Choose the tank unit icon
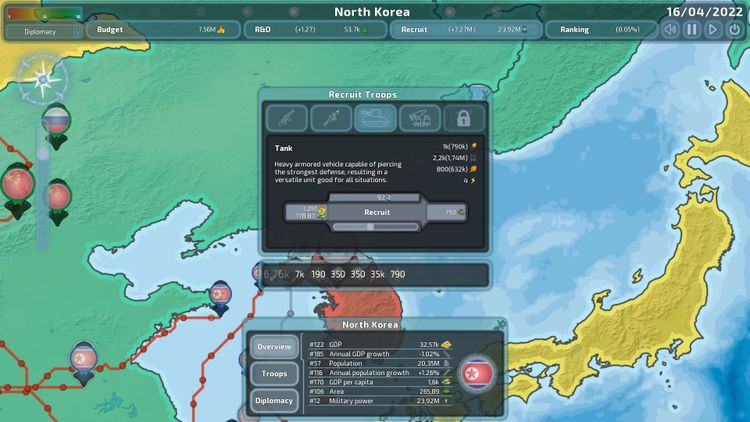The width and height of the screenshot is (750, 422). click(376, 118)
